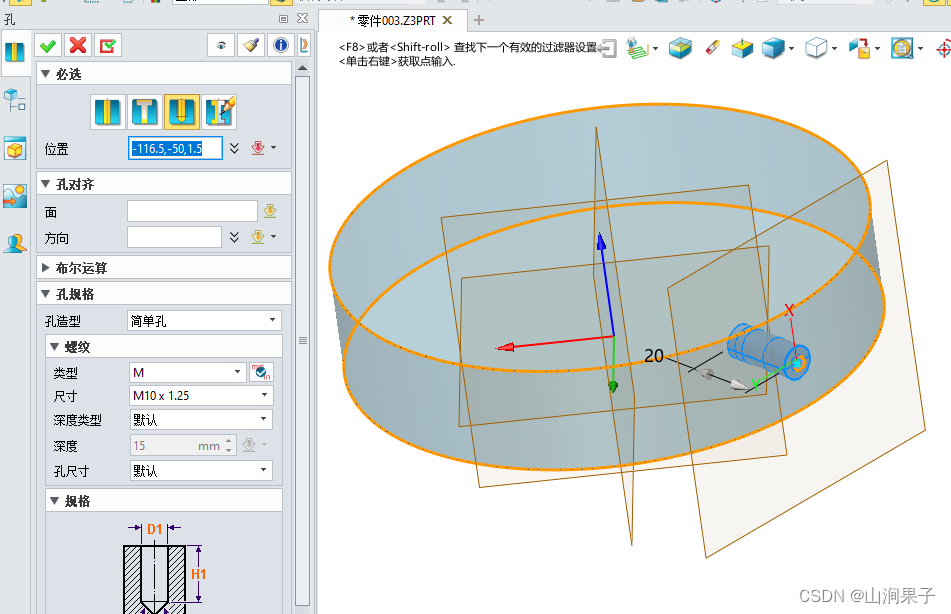This screenshot has height=614, width=951.
Task: Click the dimension value 20 in viewport
Action: (x=654, y=356)
